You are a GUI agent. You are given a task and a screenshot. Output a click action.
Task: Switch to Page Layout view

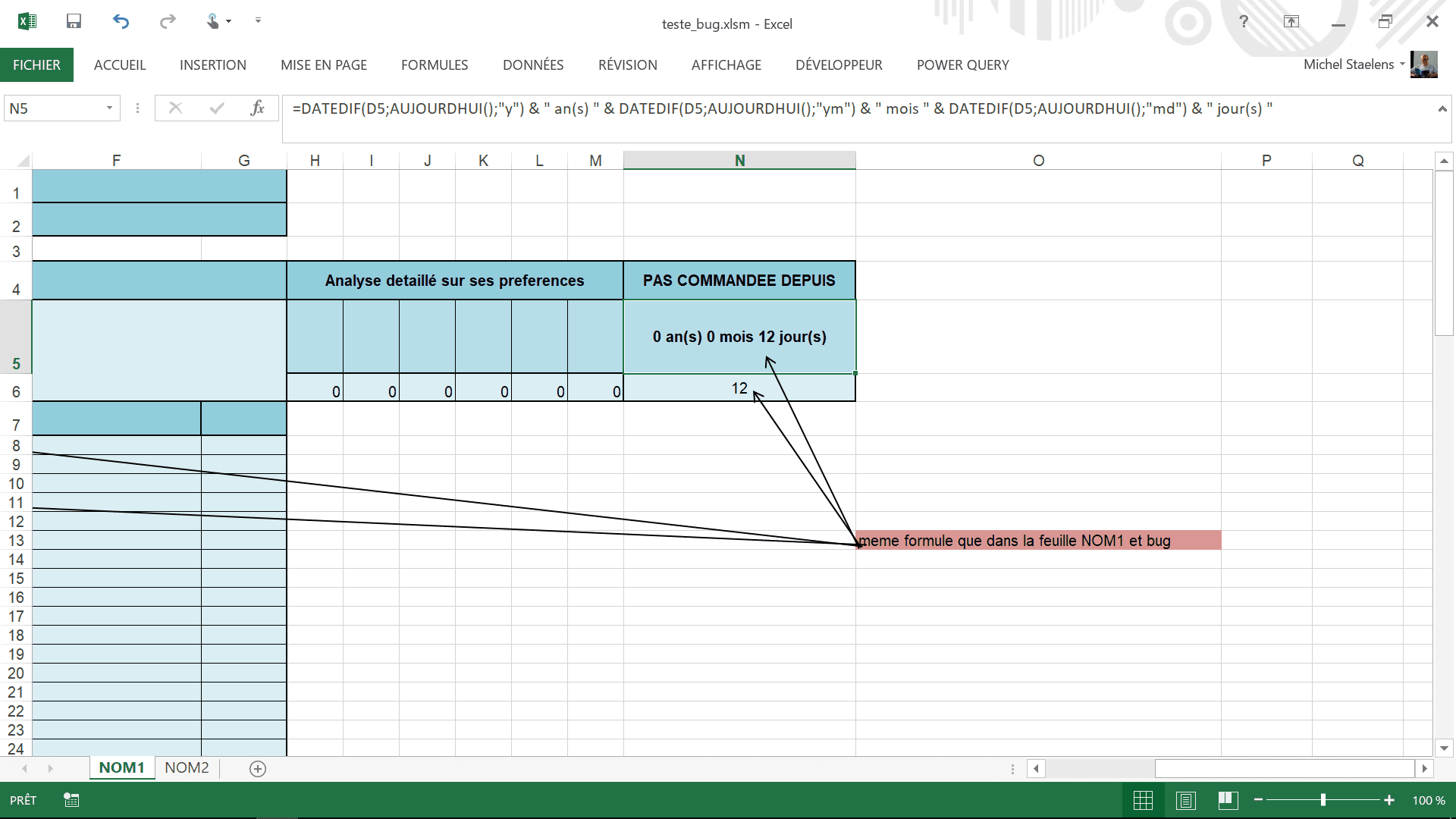(x=1186, y=800)
